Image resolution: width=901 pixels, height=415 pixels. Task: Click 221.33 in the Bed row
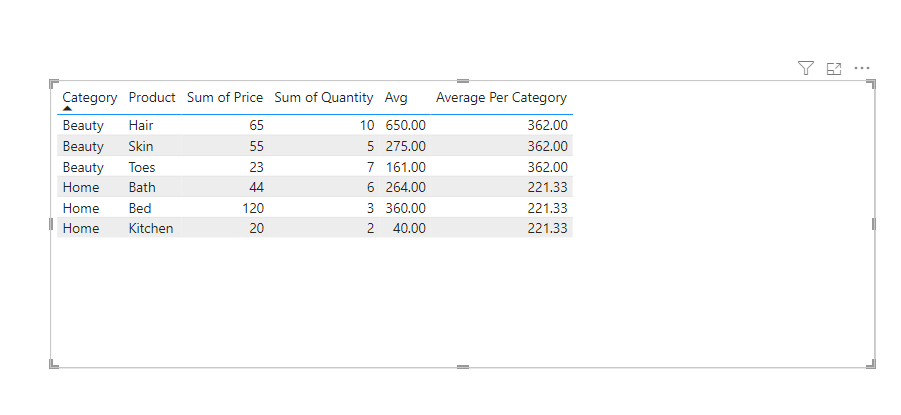click(x=548, y=208)
